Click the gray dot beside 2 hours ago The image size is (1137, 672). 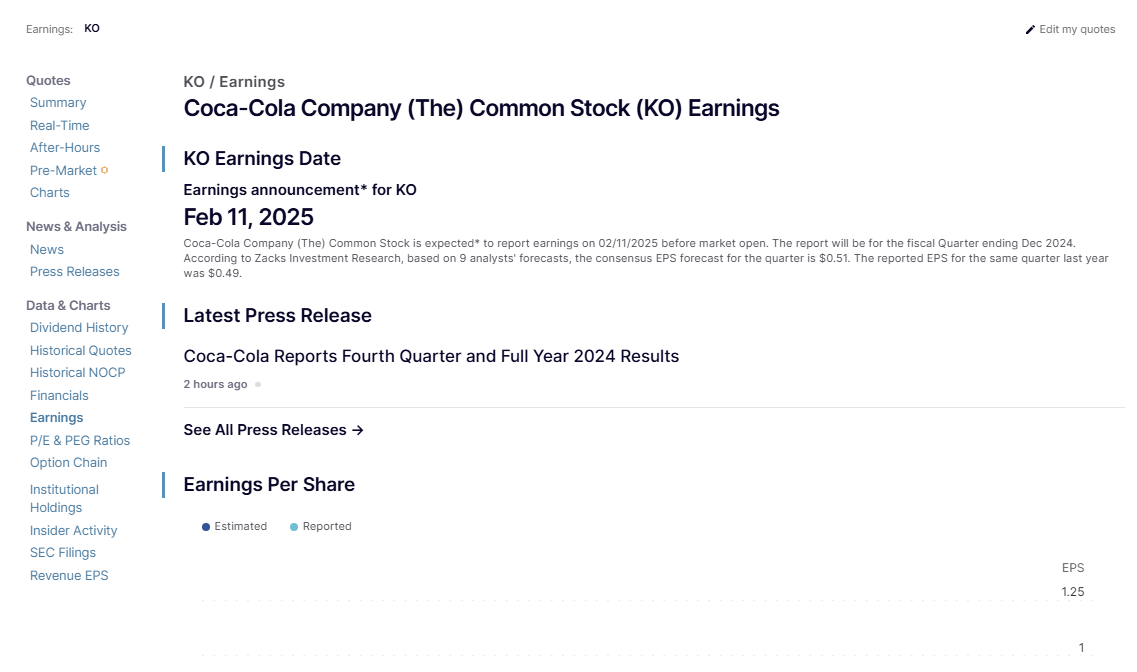[258, 384]
